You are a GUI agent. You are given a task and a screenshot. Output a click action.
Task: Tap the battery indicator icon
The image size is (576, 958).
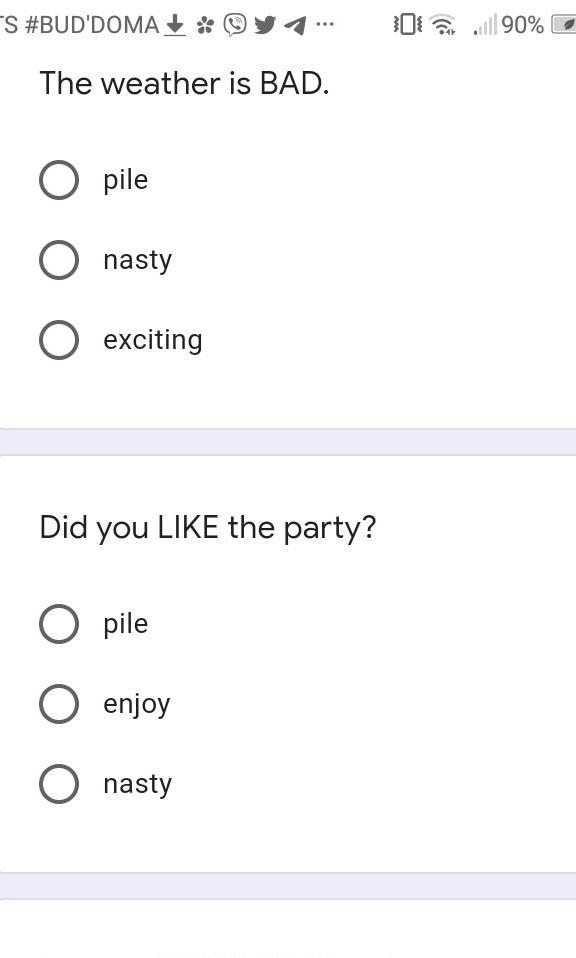coord(563,24)
